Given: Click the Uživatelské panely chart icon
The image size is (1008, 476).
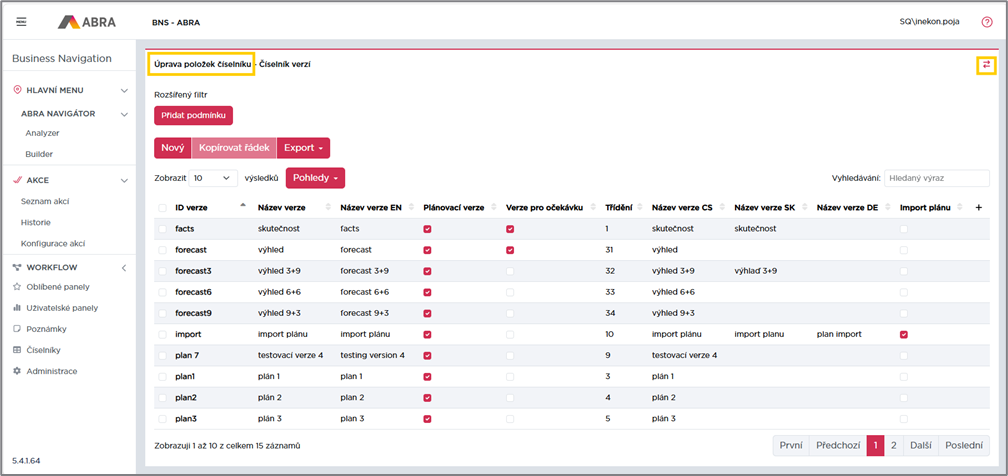Looking at the screenshot, I should point(17,307).
